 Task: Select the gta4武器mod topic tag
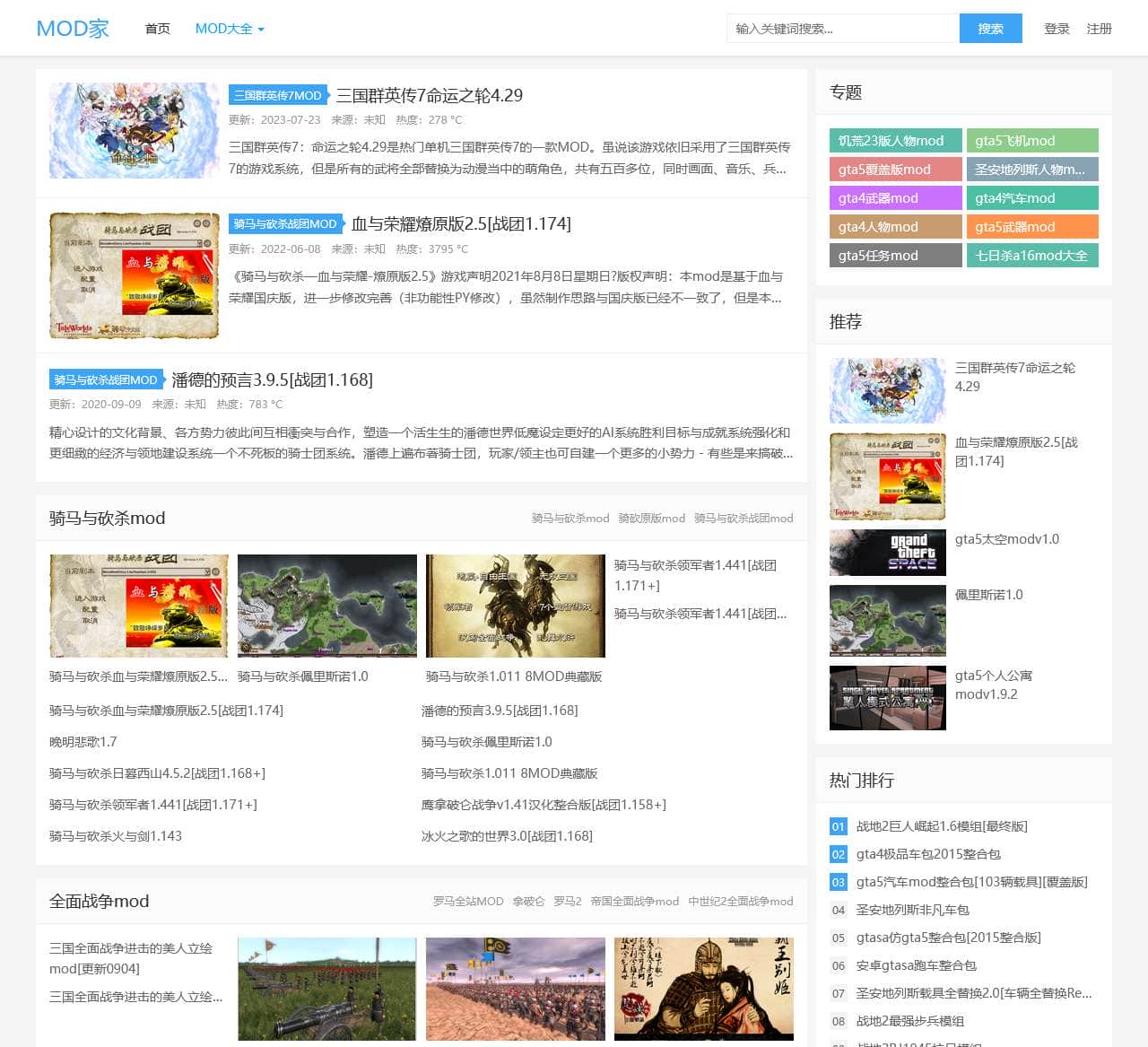pyautogui.click(x=895, y=198)
